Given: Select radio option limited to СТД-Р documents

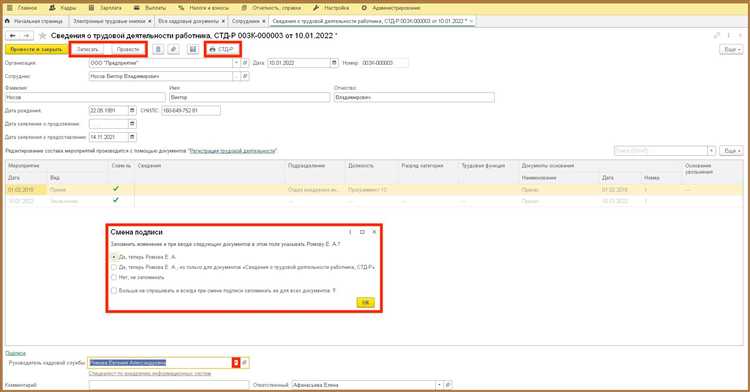Looking at the screenshot, I should 114,267.
